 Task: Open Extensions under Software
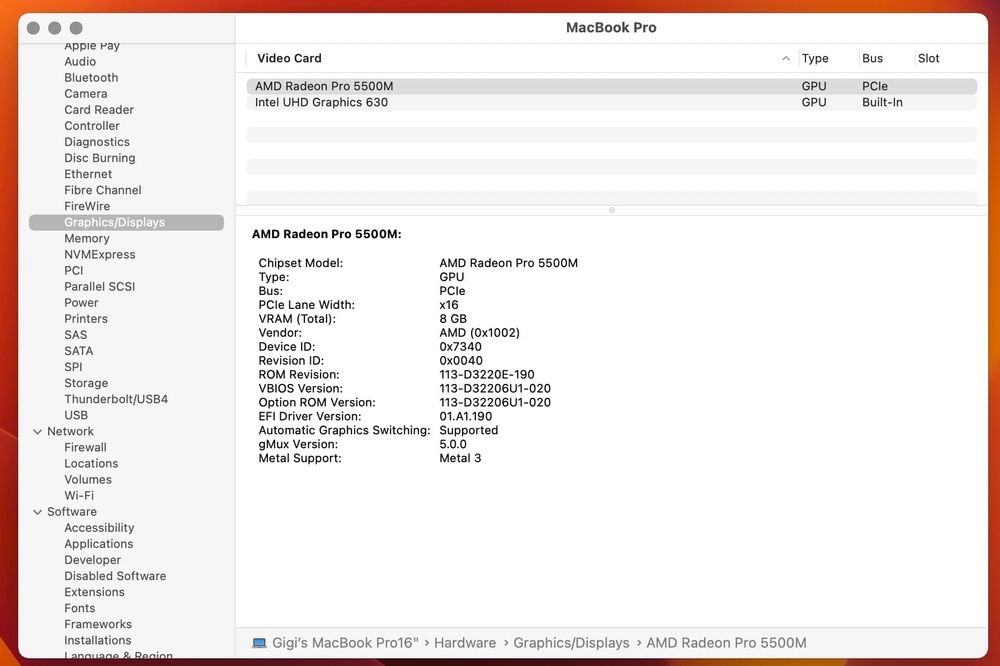(x=94, y=593)
